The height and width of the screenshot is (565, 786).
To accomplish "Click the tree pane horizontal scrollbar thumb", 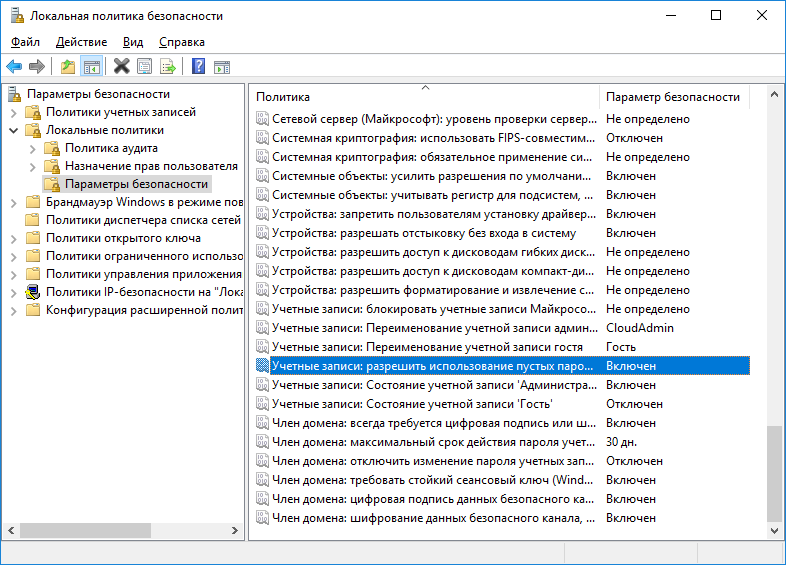I will 85,530.
